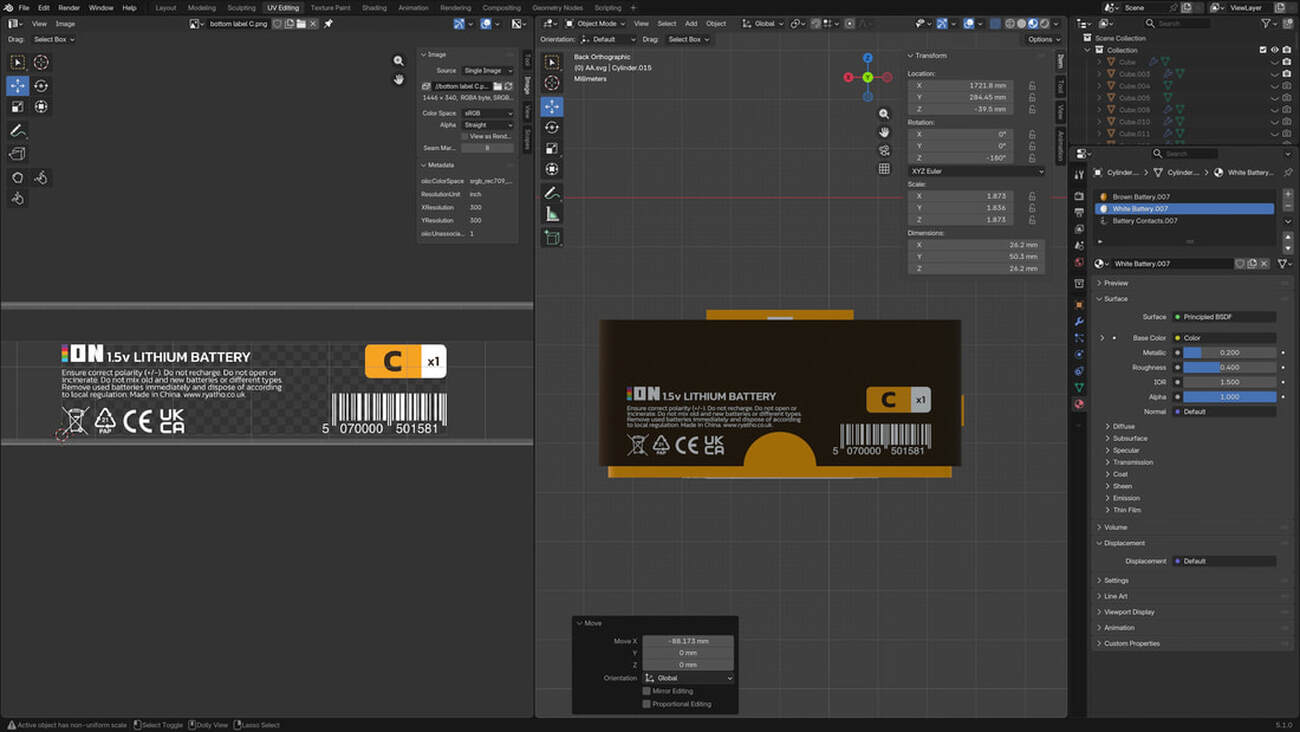The height and width of the screenshot is (732, 1300).
Task: Switch to the Texture Paint workspace tab
Action: [x=330, y=8]
